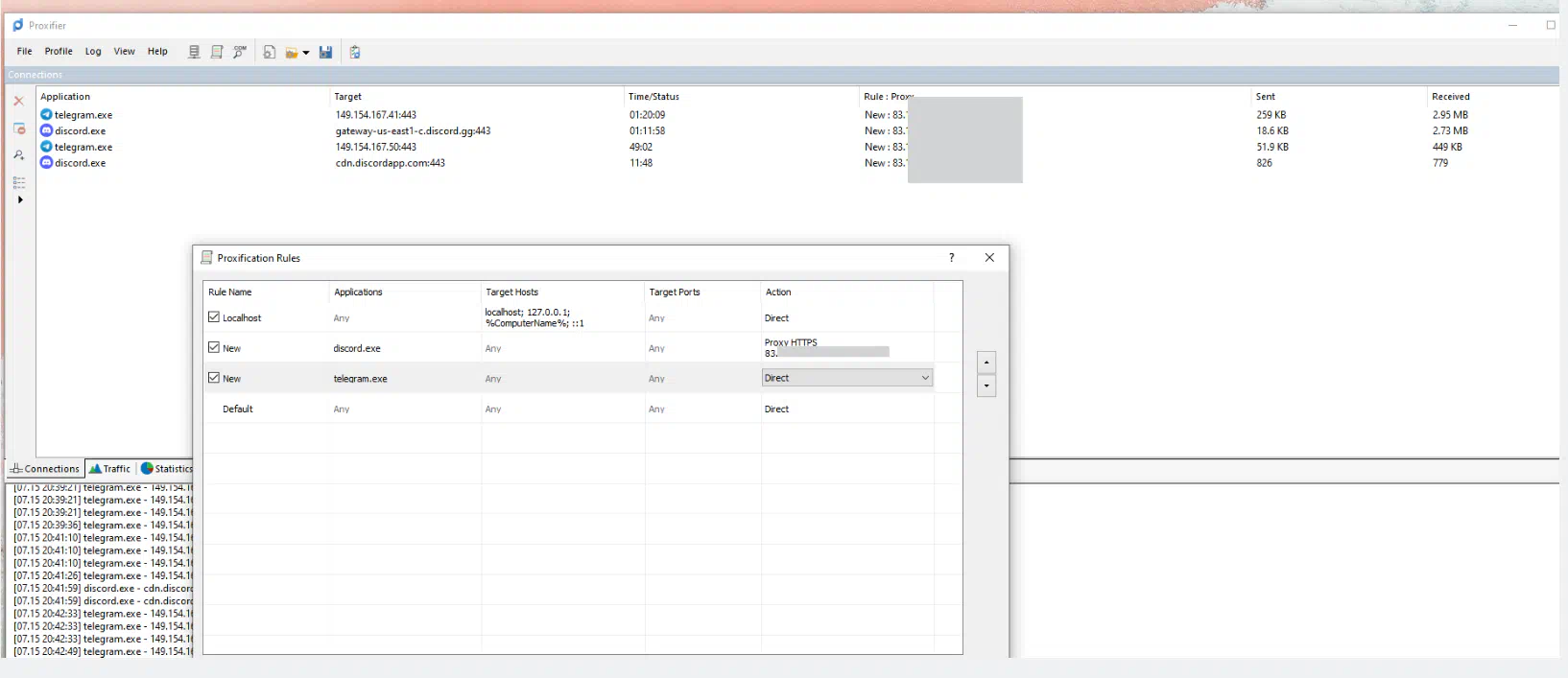Click the 2.73 MB received value
The height and width of the screenshot is (678, 1568).
tap(1450, 130)
